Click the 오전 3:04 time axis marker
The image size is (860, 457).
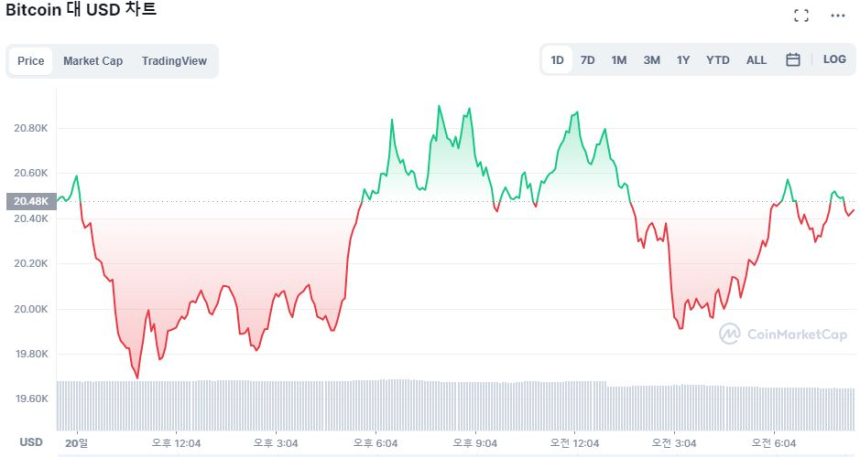point(673,443)
